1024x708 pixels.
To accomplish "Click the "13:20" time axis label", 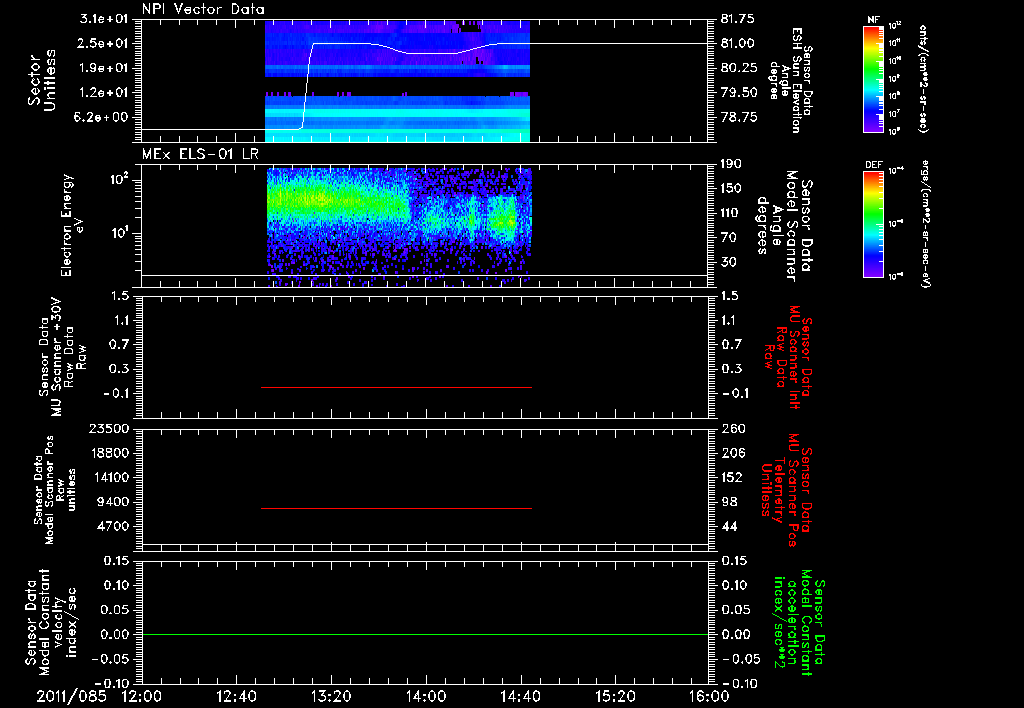I will 331,696.
